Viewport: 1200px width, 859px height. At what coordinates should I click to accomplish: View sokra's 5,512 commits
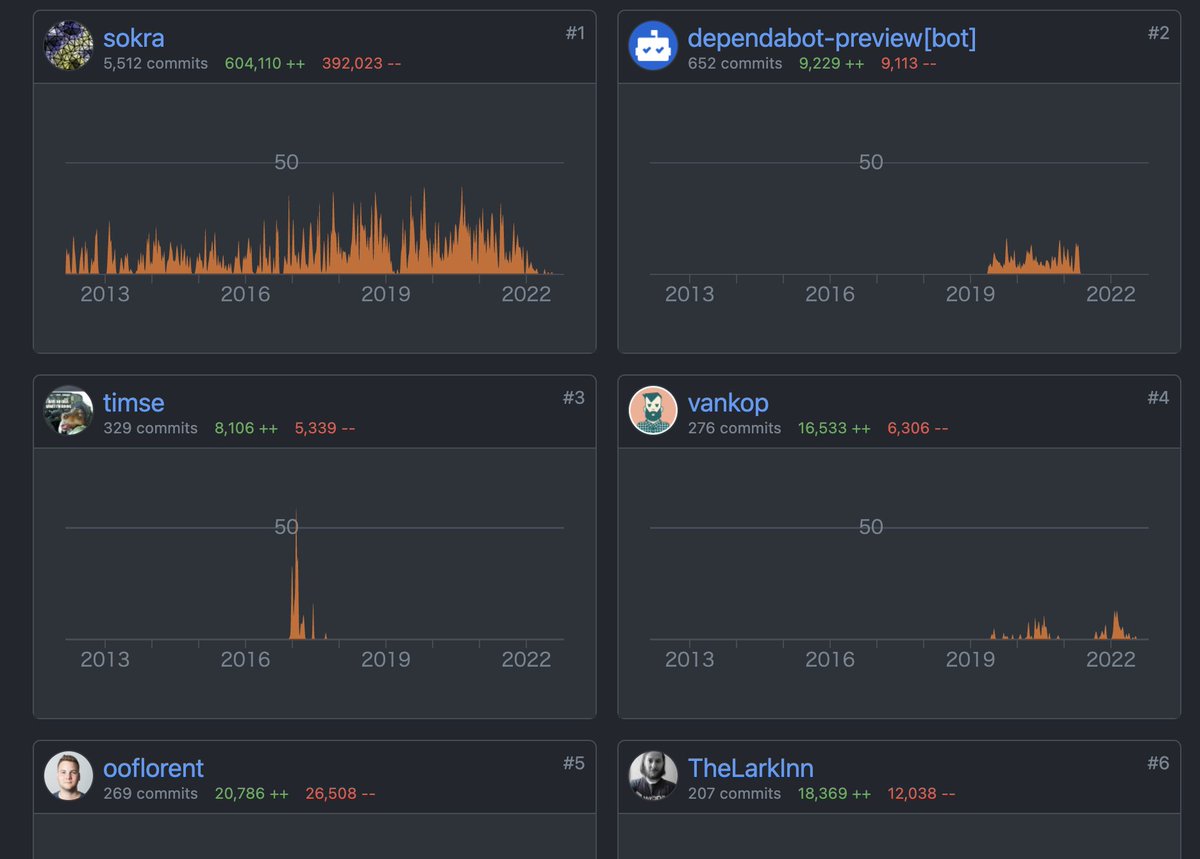point(156,63)
